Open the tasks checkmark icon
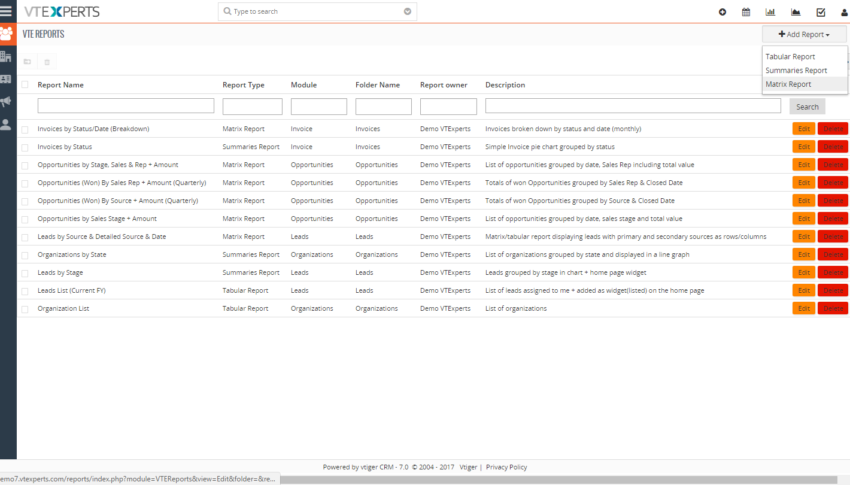This screenshot has width=850, height=485. point(821,12)
